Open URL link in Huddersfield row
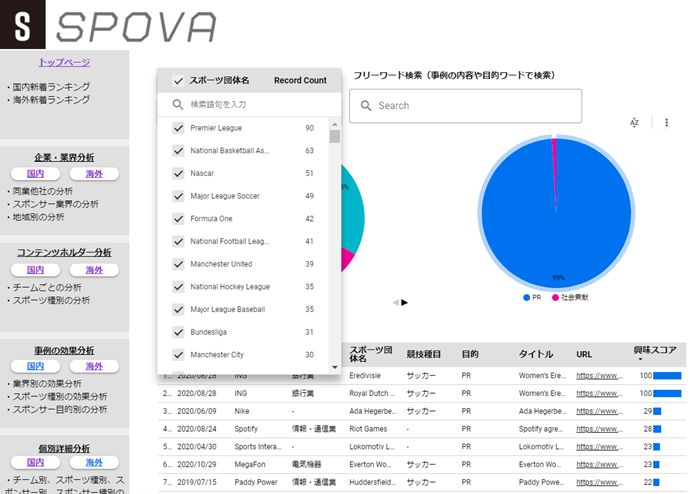 [x=599, y=482]
